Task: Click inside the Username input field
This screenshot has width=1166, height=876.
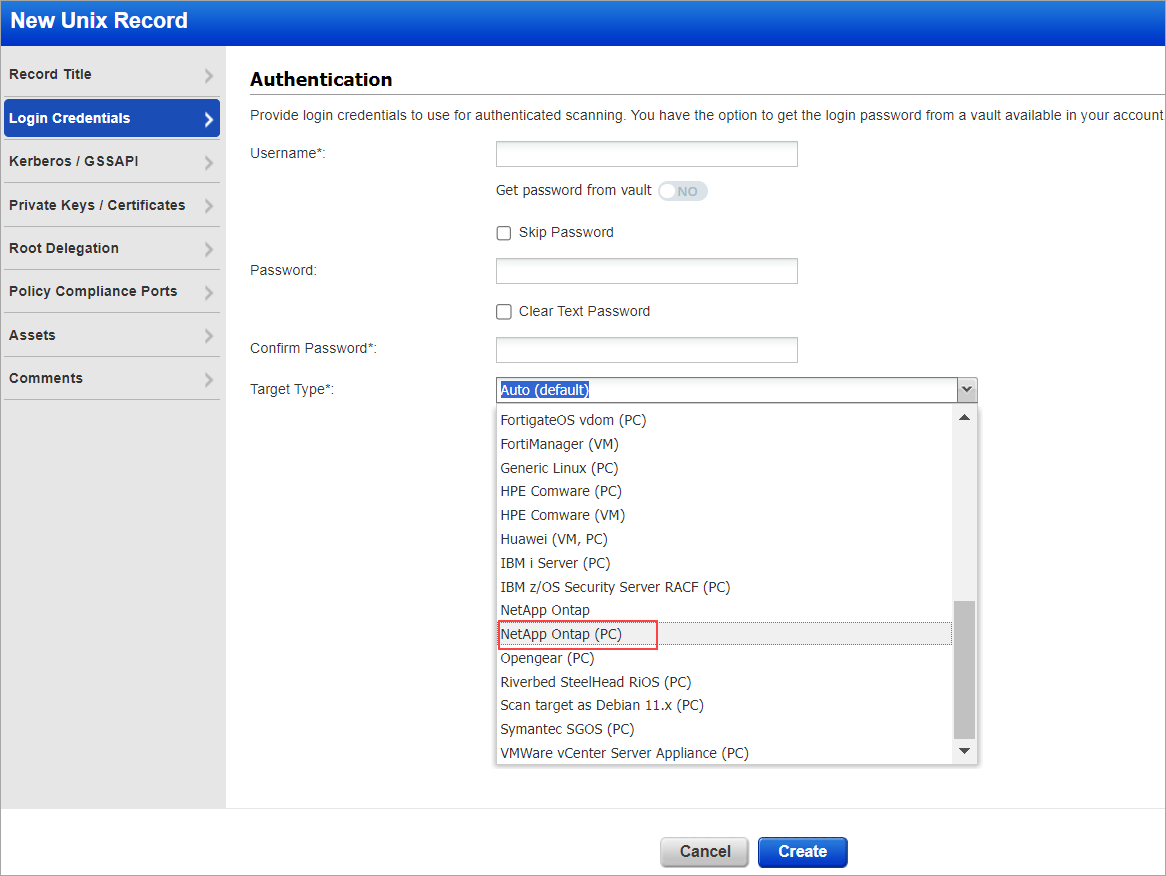Action: [x=646, y=153]
